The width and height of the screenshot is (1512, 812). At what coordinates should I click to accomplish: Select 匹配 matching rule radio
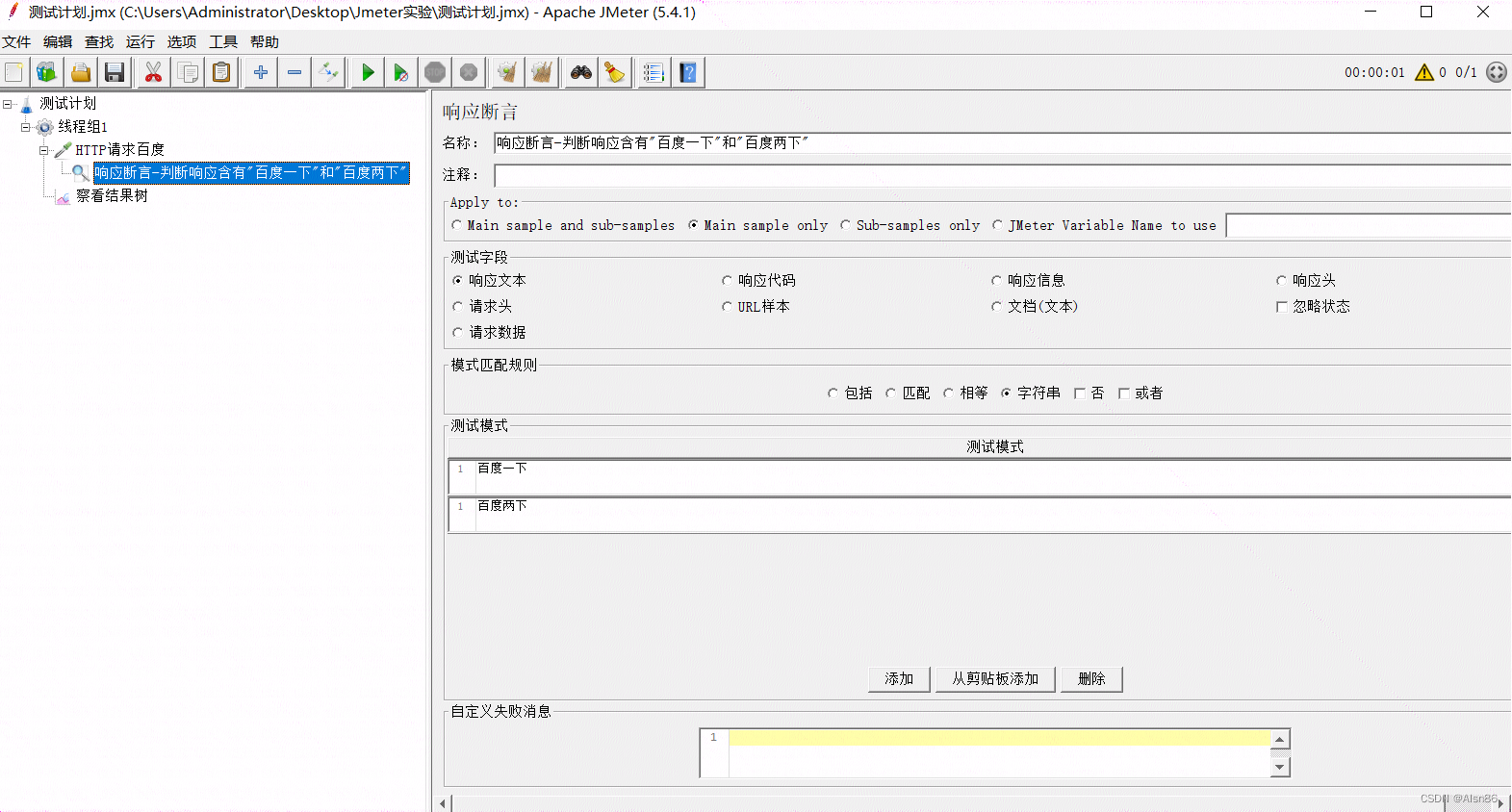(891, 393)
